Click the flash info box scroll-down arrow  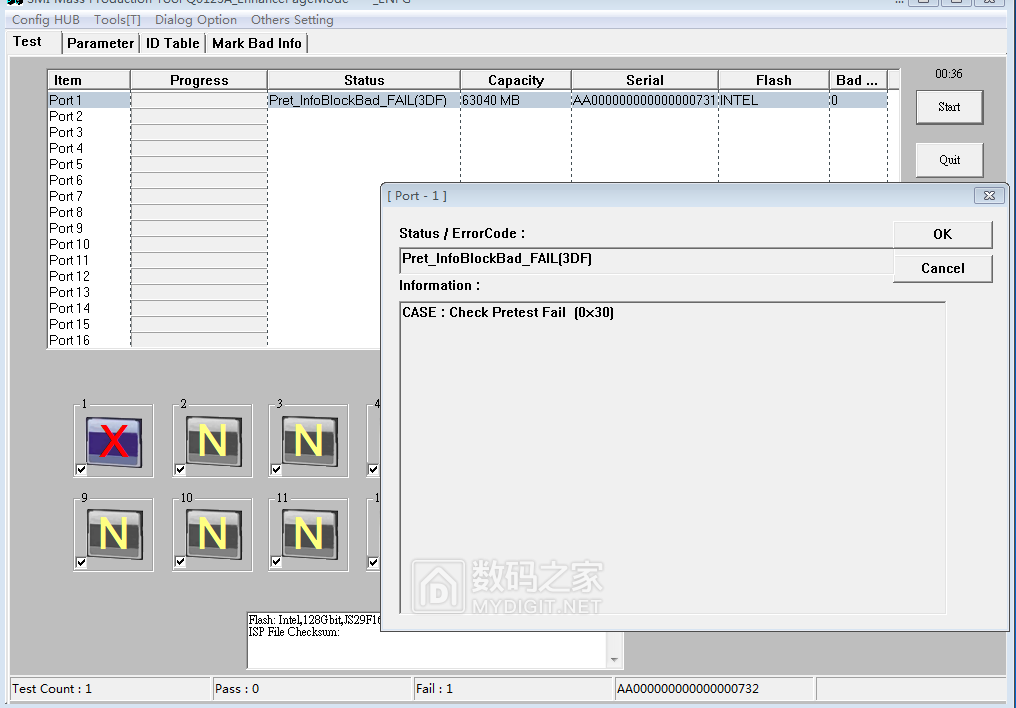tap(614, 660)
